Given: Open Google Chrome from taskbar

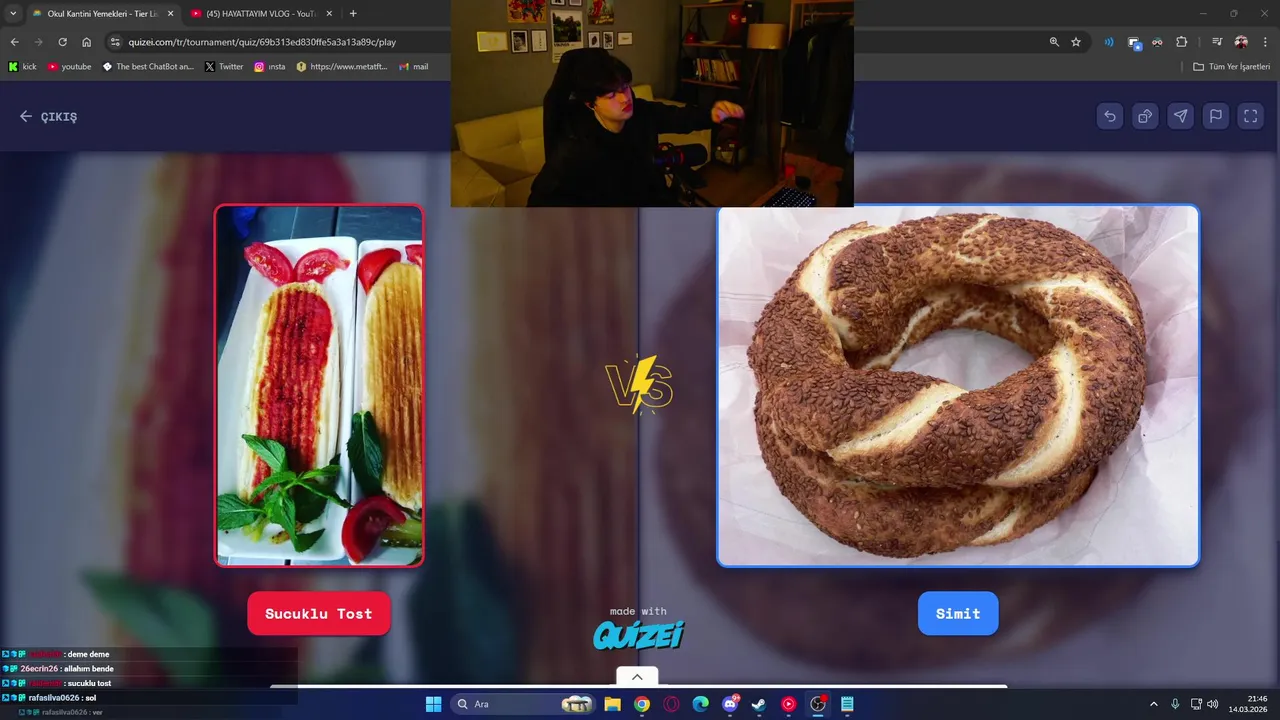Looking at the screenshot, I should click(642, 704).
